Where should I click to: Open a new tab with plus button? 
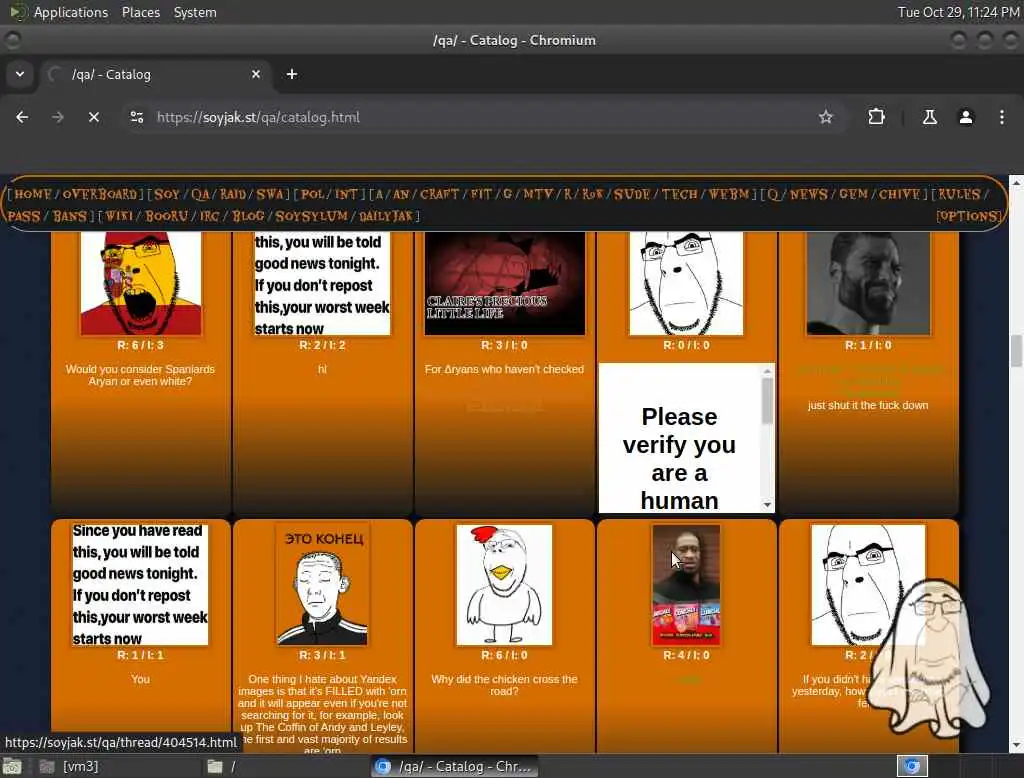tap(292, 74)
